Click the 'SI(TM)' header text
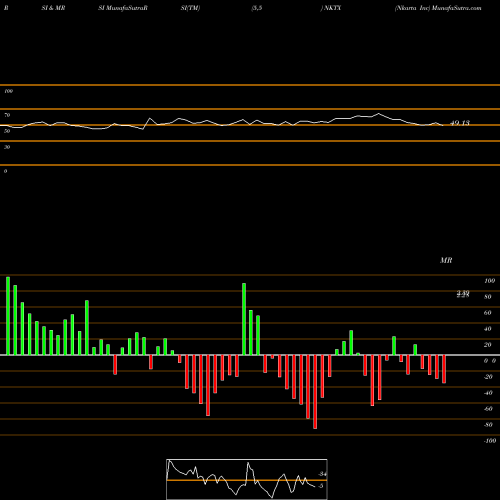Image resolution: width=500 pixels, height=500 pixels. [x=190, y=8]
